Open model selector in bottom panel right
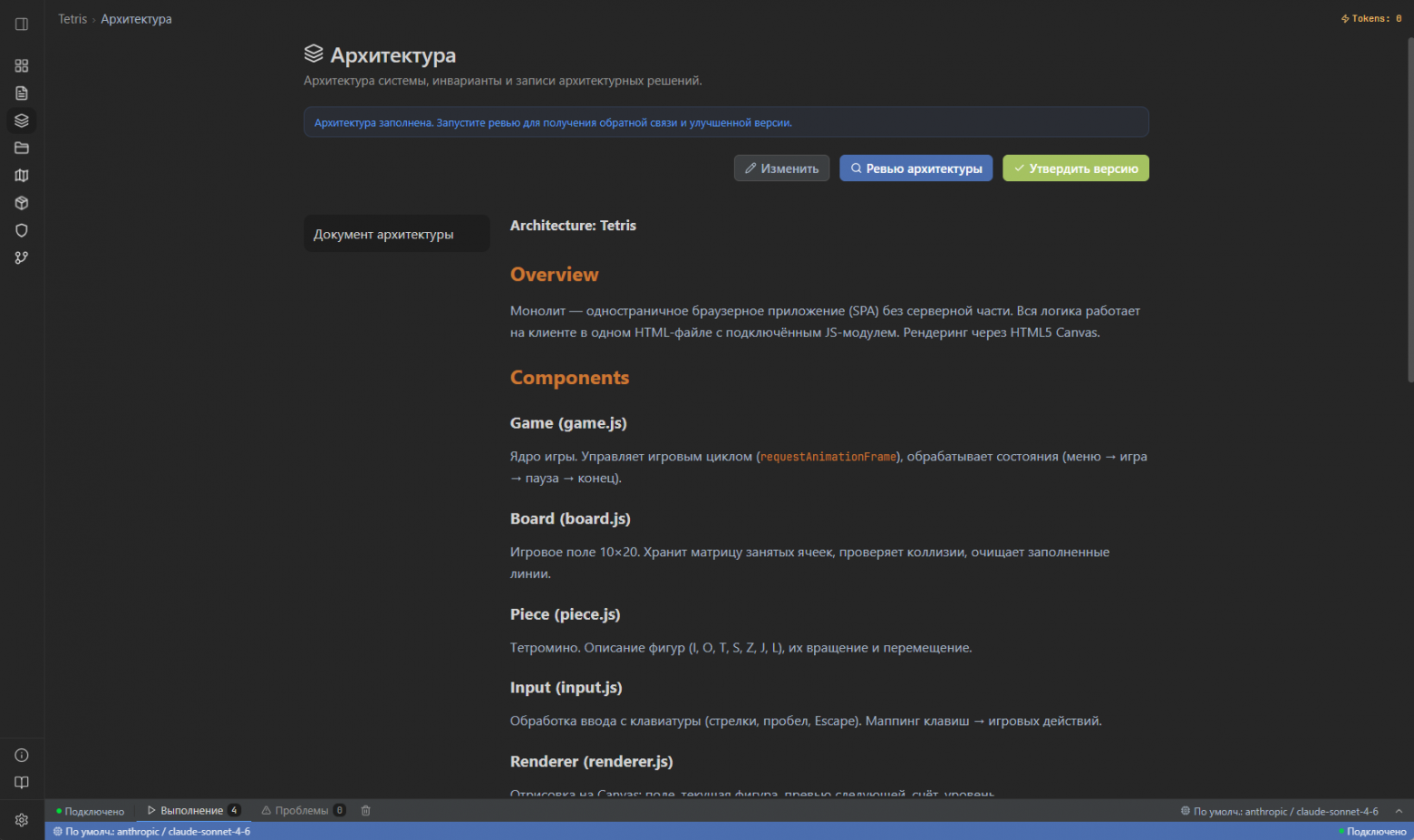The image size is (1414, 840). [x=1280, y=811]
